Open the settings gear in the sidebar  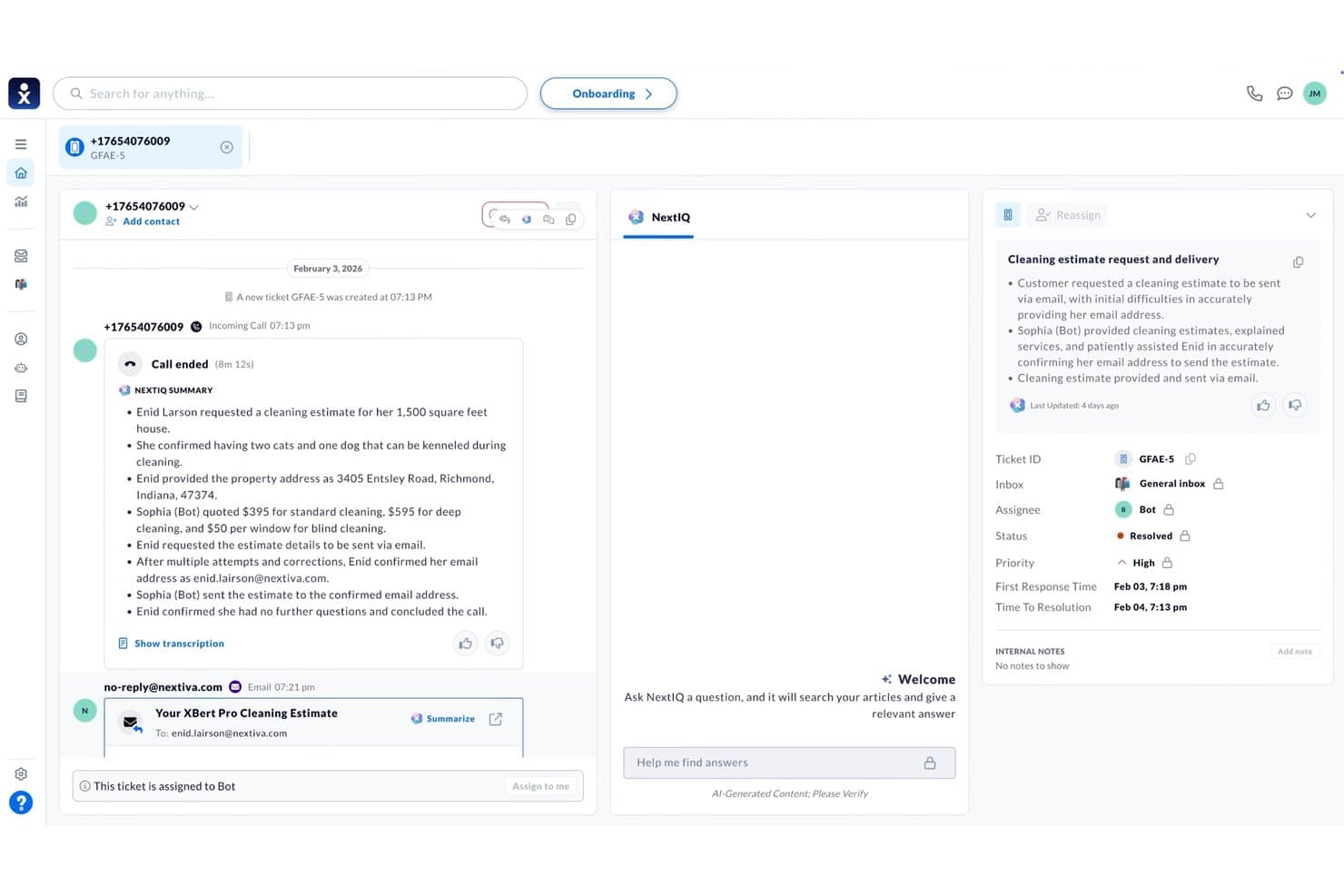pos(21,773)
